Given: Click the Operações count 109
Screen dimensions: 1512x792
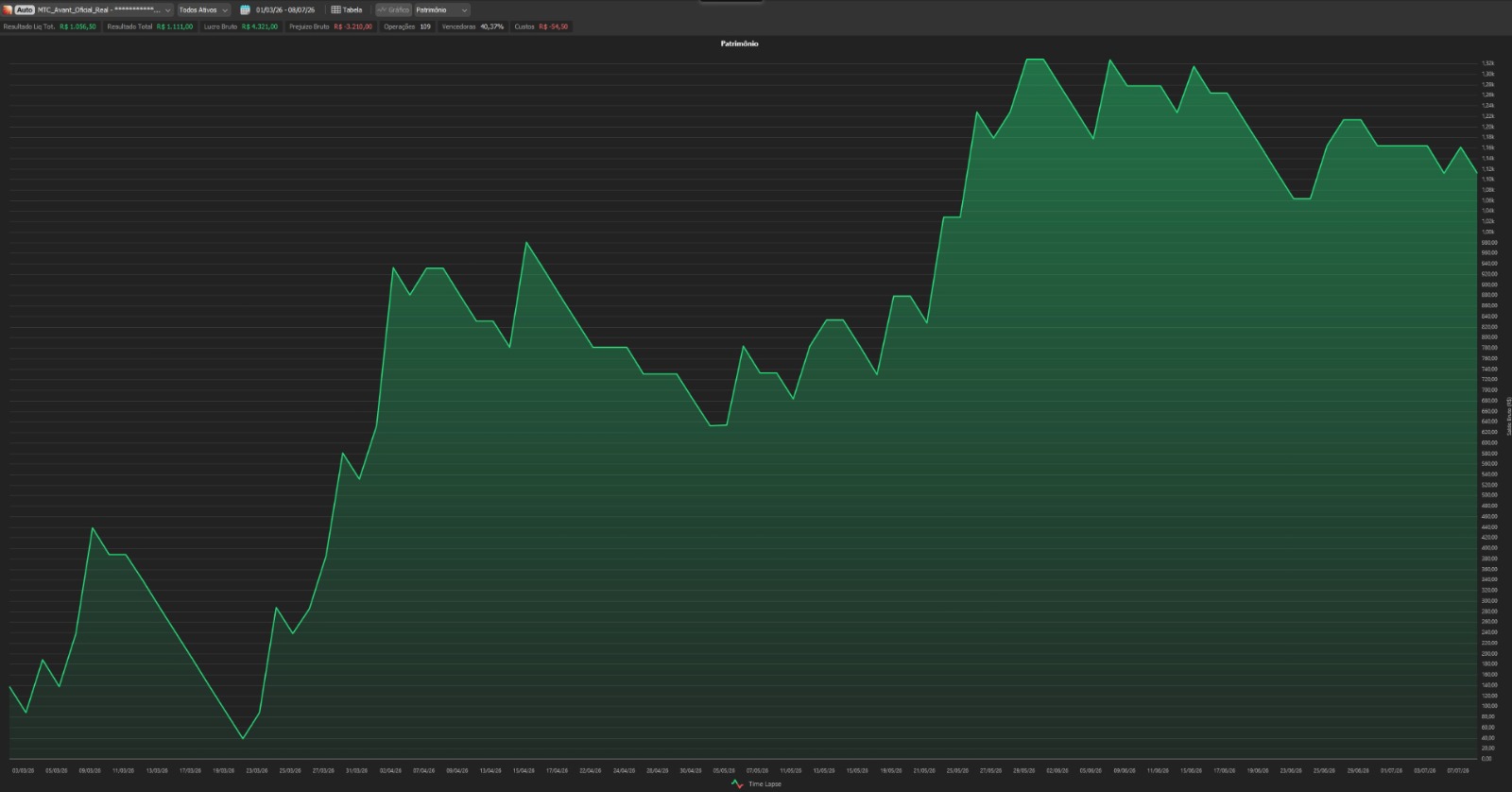Looking at the screenshot, I should tap(425, 26).
